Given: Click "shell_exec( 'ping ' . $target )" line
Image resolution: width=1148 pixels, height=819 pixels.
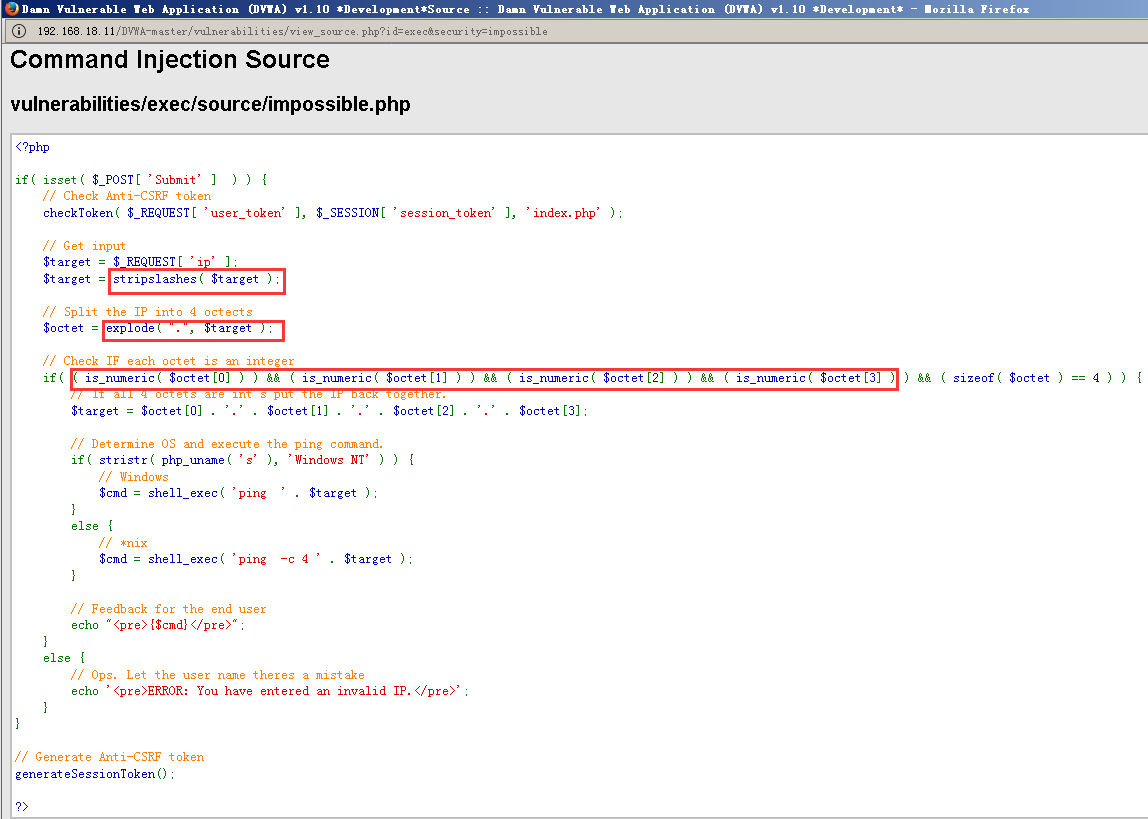Looking at the screenshot, I should [x=239, y=493].
